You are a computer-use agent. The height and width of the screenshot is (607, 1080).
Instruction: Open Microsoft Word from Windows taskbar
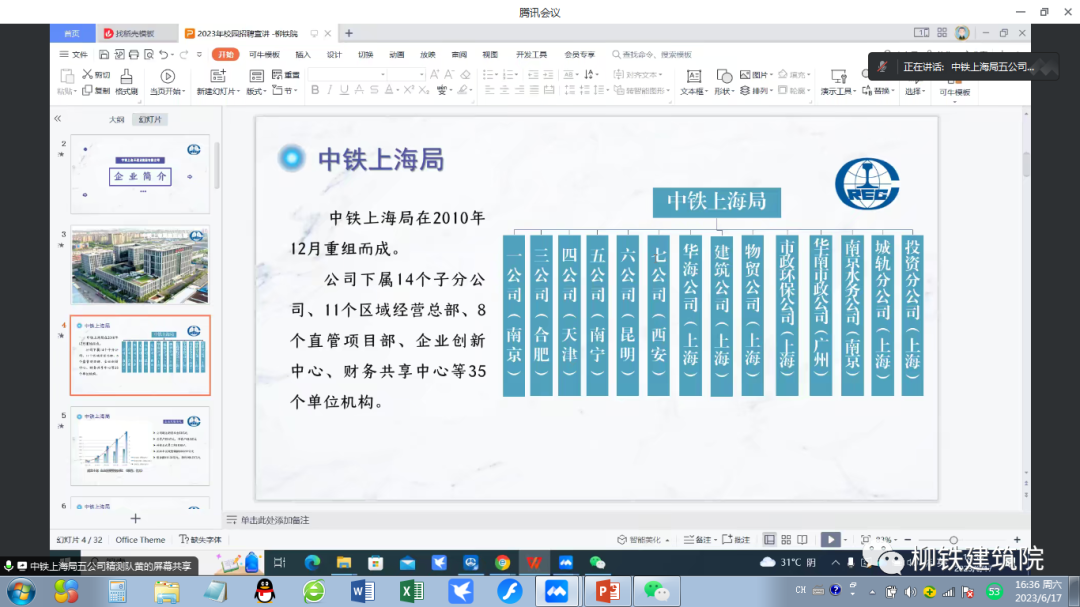362,591
